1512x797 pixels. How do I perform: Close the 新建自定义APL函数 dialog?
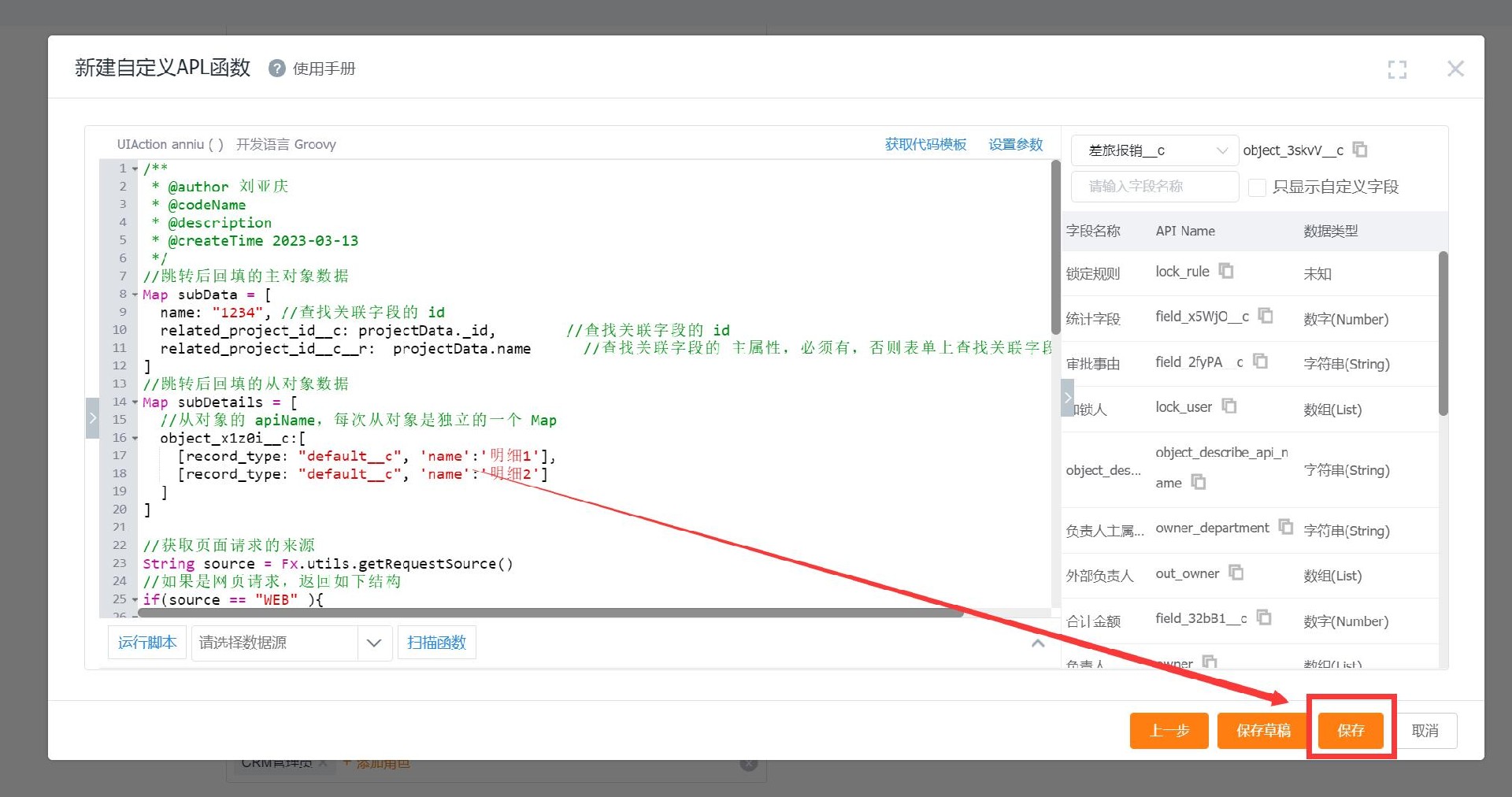point(1455,69)
